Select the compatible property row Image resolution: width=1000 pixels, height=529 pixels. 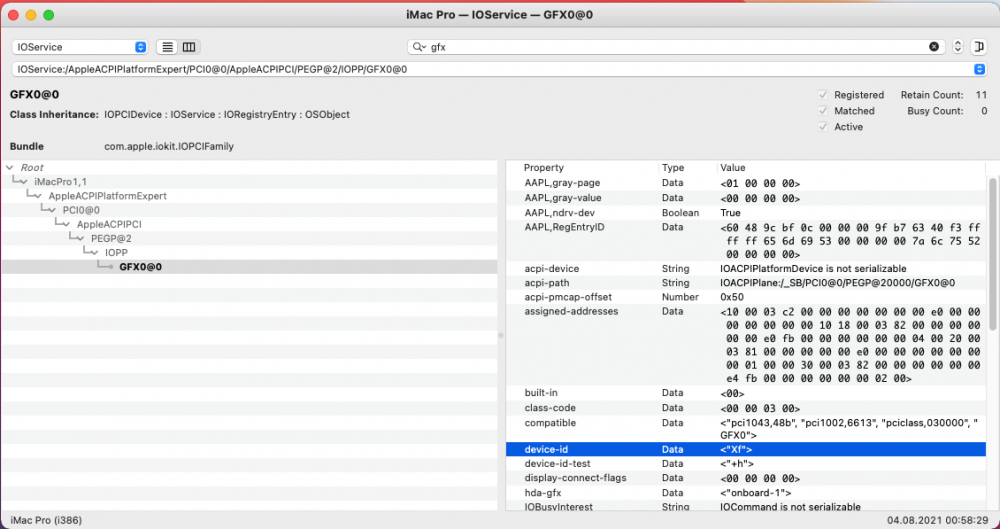[x=746, y=429]
